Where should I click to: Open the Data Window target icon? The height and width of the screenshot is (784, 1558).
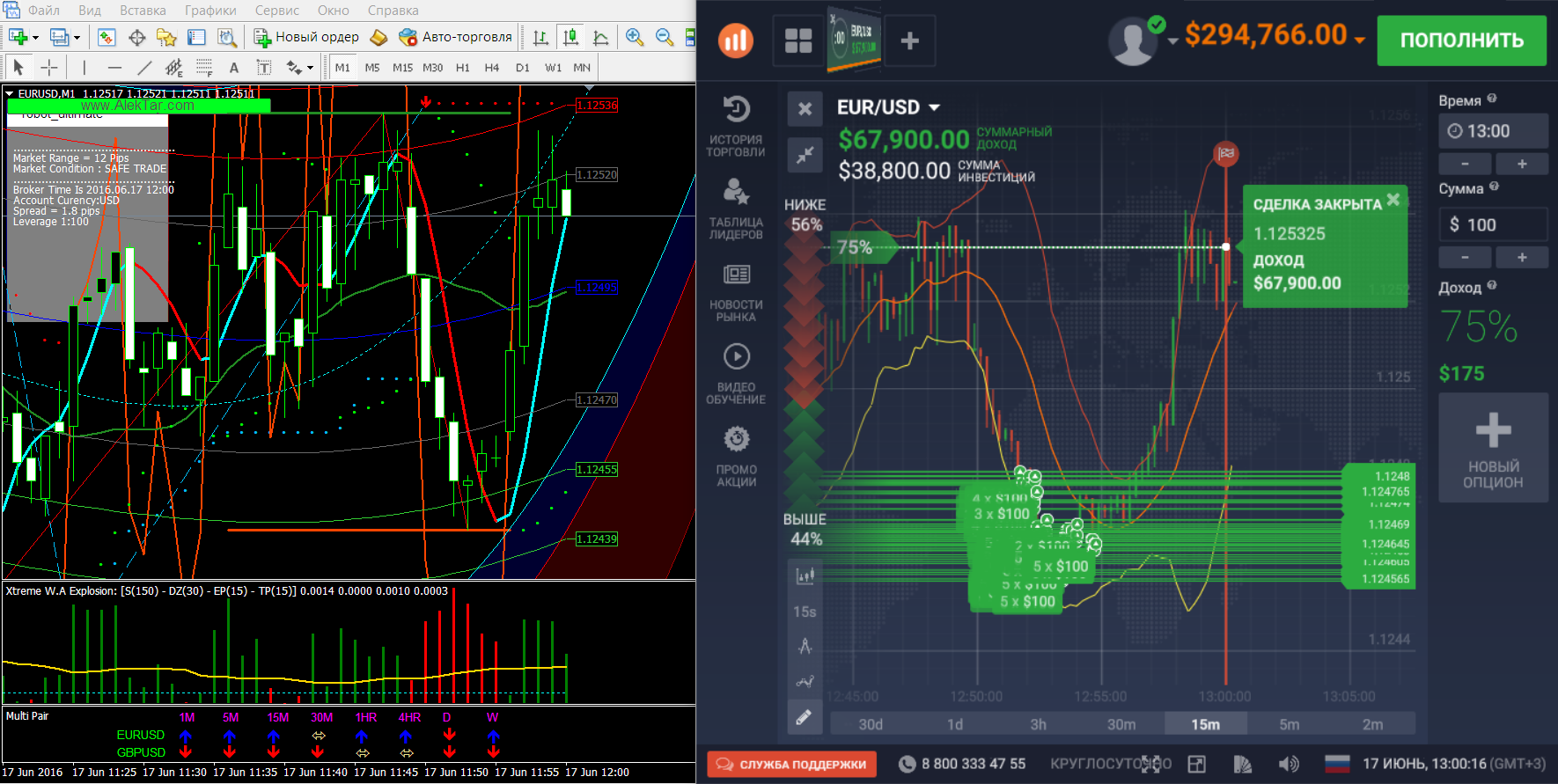point(136,37)
